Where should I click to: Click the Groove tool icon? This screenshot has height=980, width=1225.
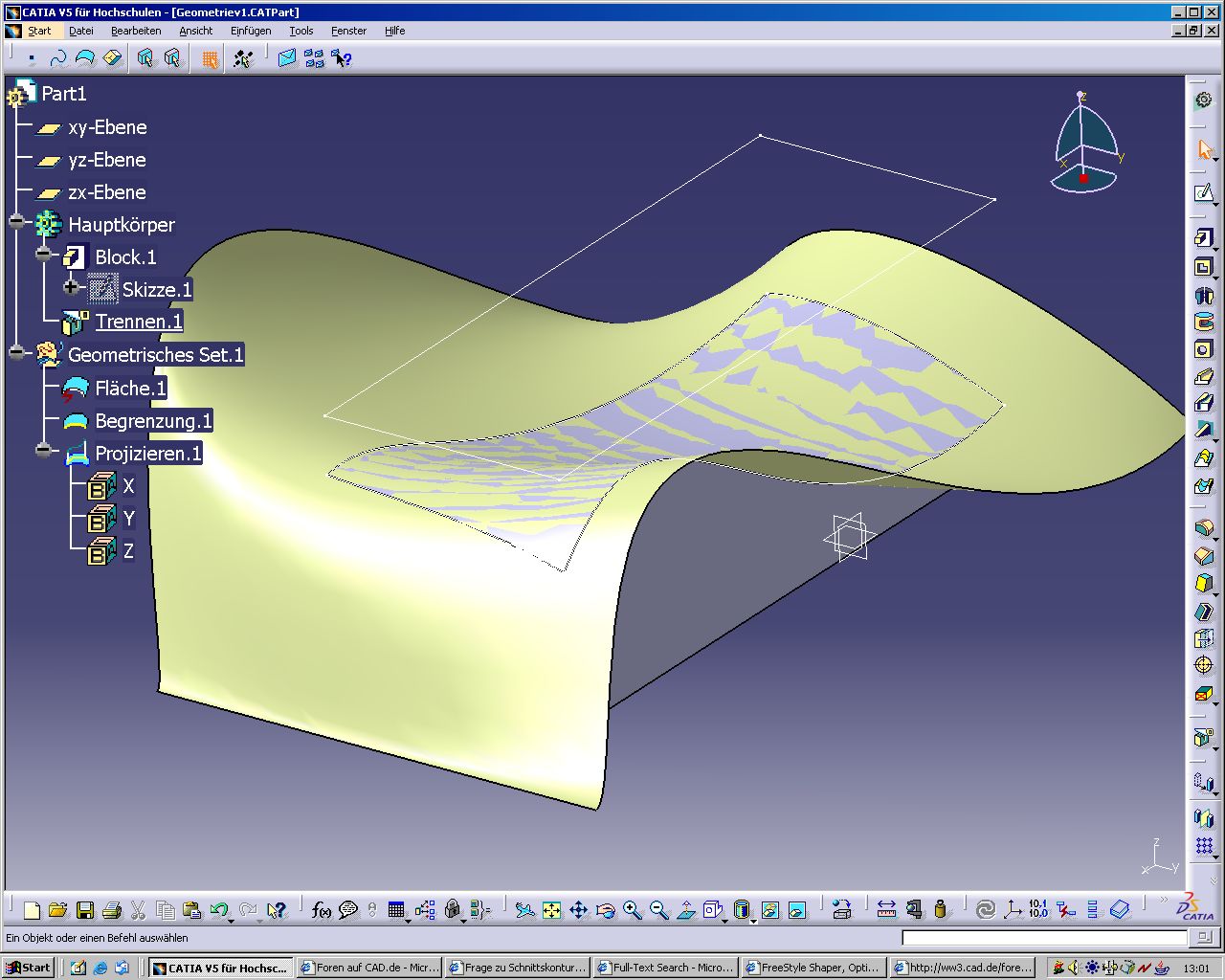tap(1204, 322)
